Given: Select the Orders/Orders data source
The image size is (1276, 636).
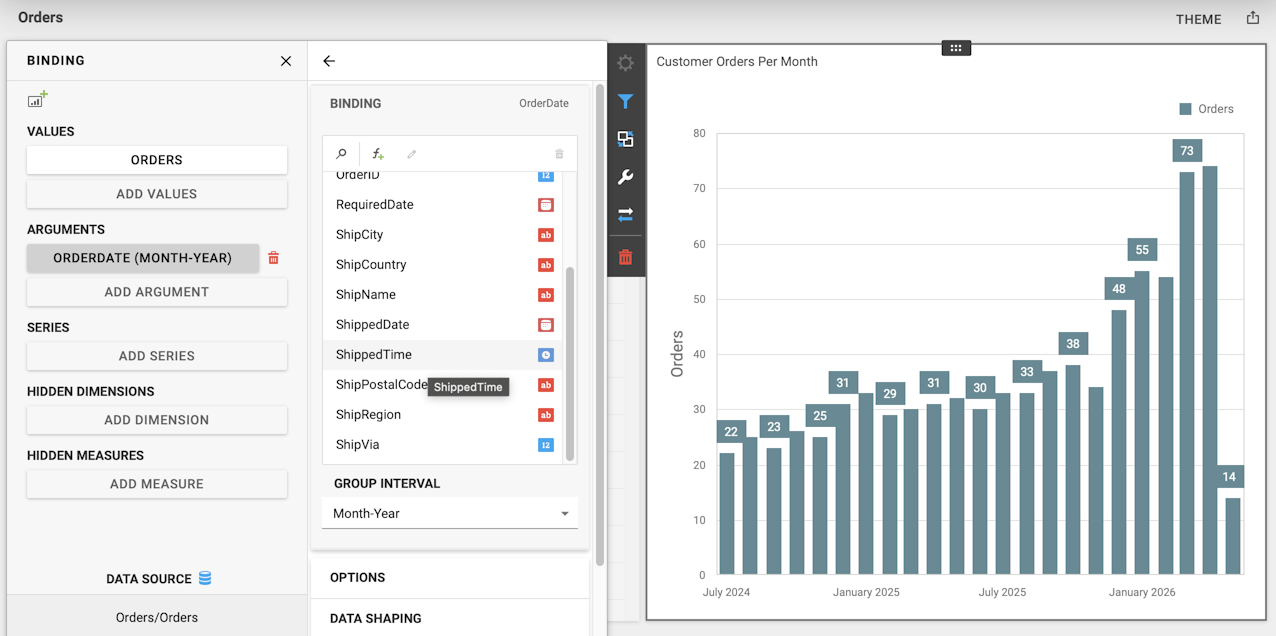Looking at the screenshot, I should click(156, 616).
